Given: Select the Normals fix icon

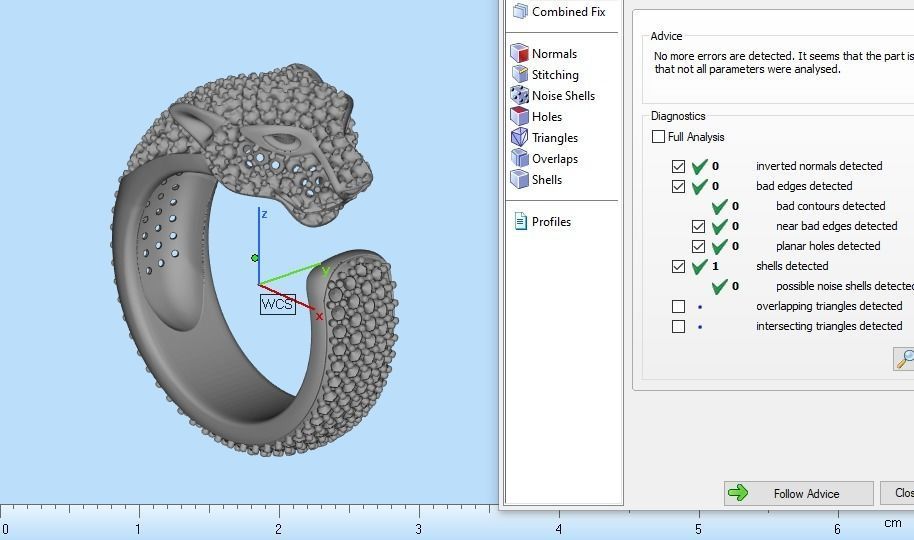Looking at the screenshot, I should (x=519, y=53).
